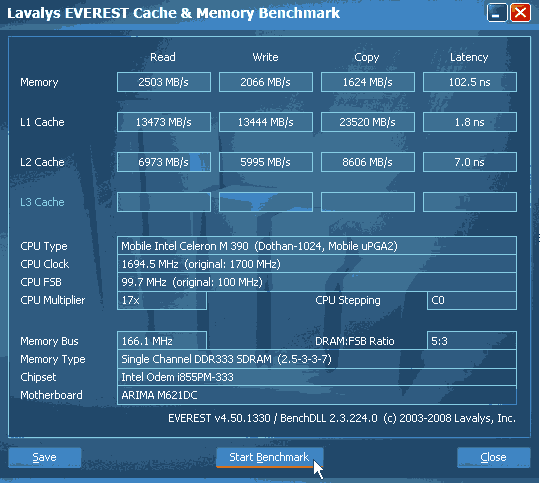Click the Memory Type label
Screen dimensions: 540x483
point(53,359)
